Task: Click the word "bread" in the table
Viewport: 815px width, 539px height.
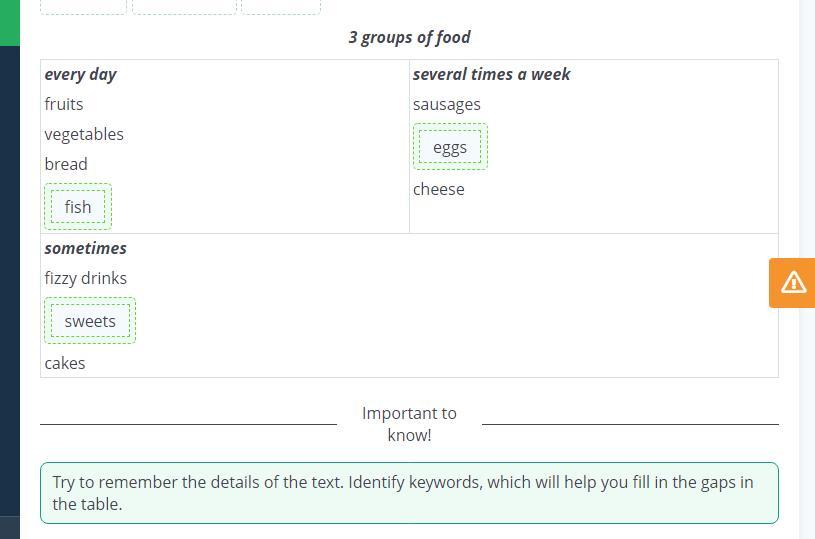Action: tap(66, 164)
